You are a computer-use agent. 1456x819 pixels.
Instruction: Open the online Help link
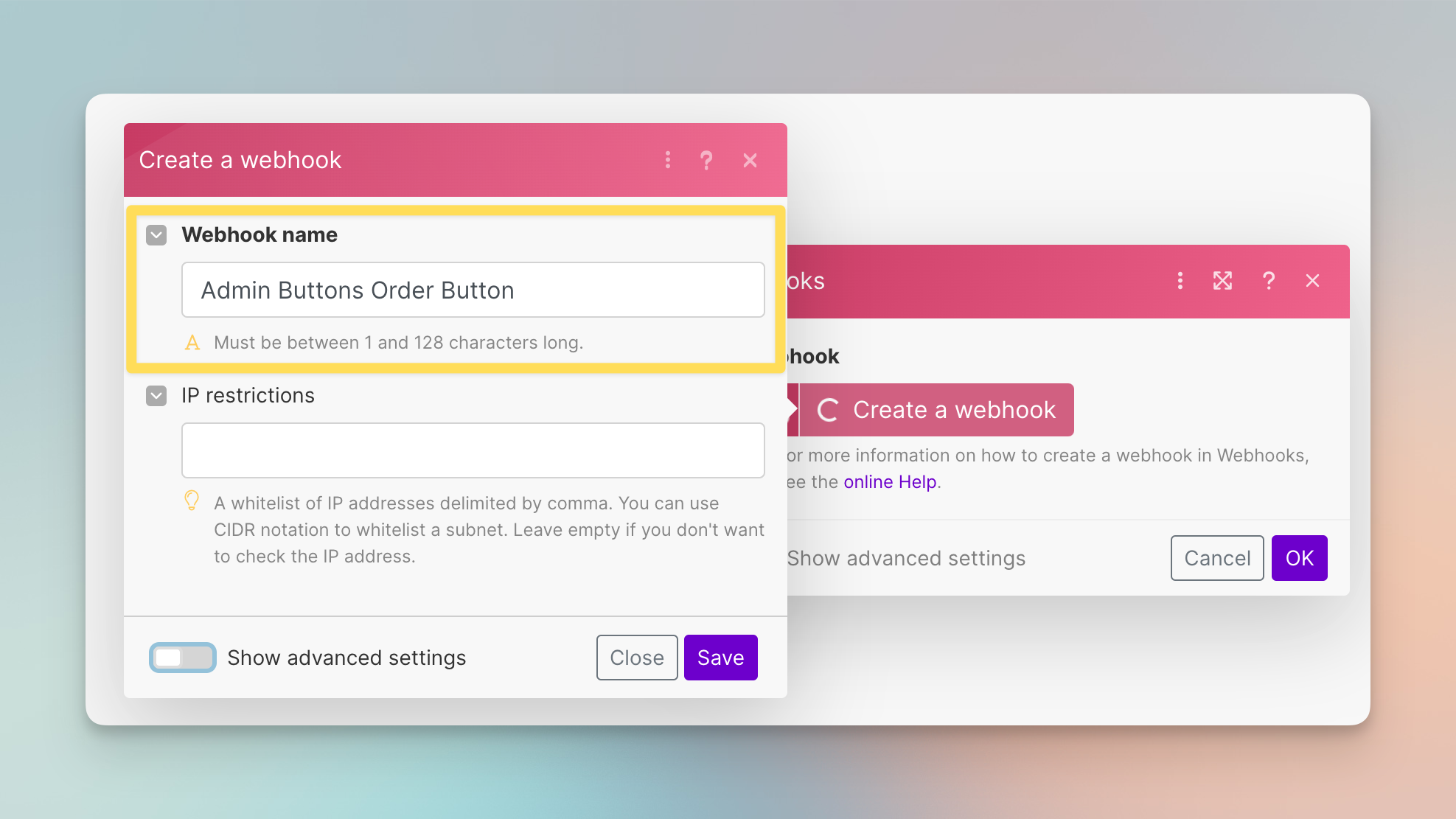890,482
